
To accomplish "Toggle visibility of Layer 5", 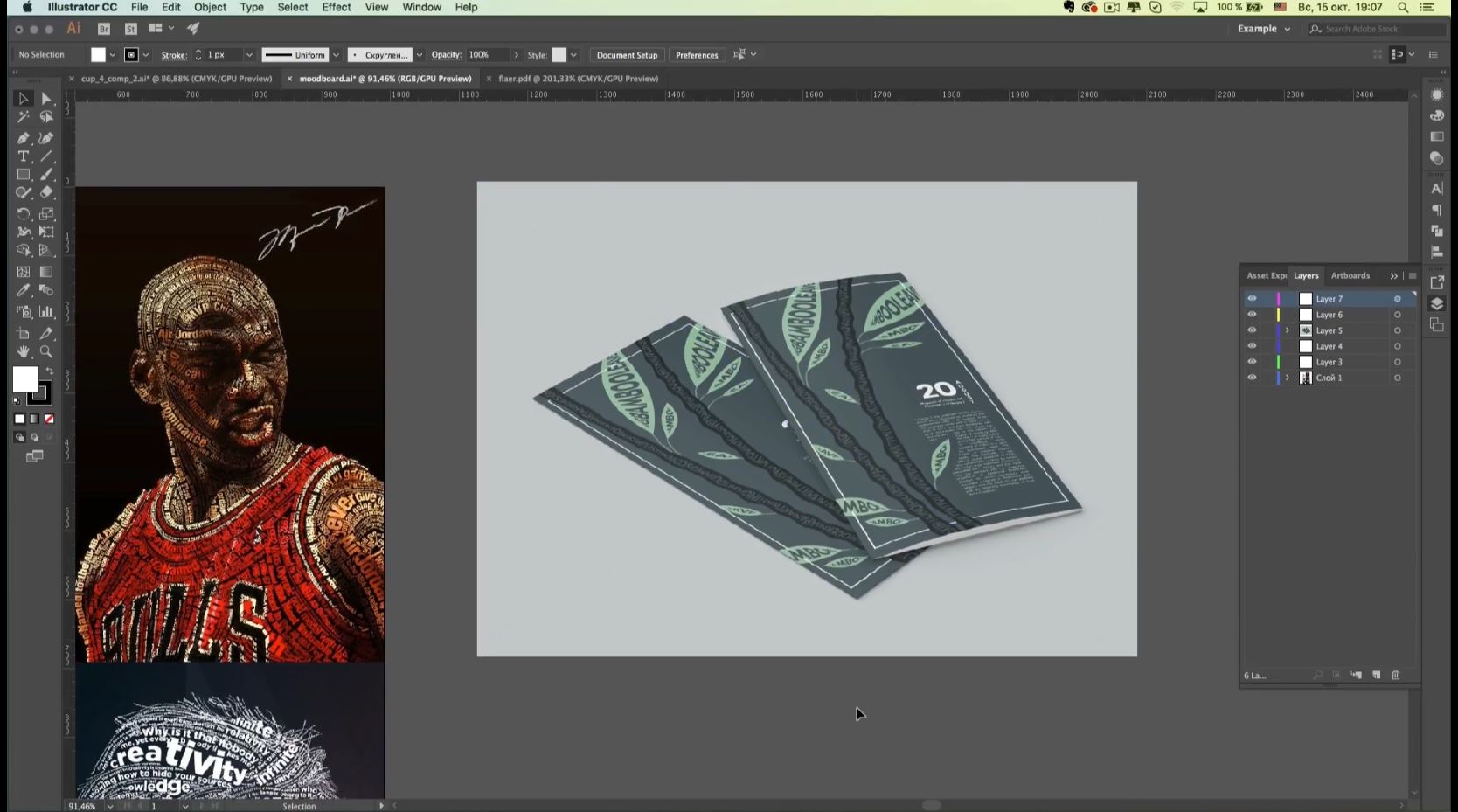I will (1252, 330).
